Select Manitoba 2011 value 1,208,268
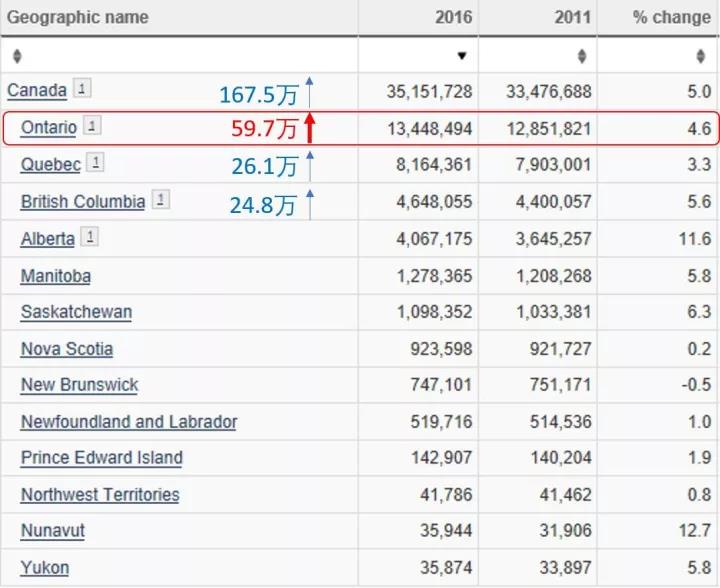Image resolution: width=720 pixels, height=588 pixels. 554,276
